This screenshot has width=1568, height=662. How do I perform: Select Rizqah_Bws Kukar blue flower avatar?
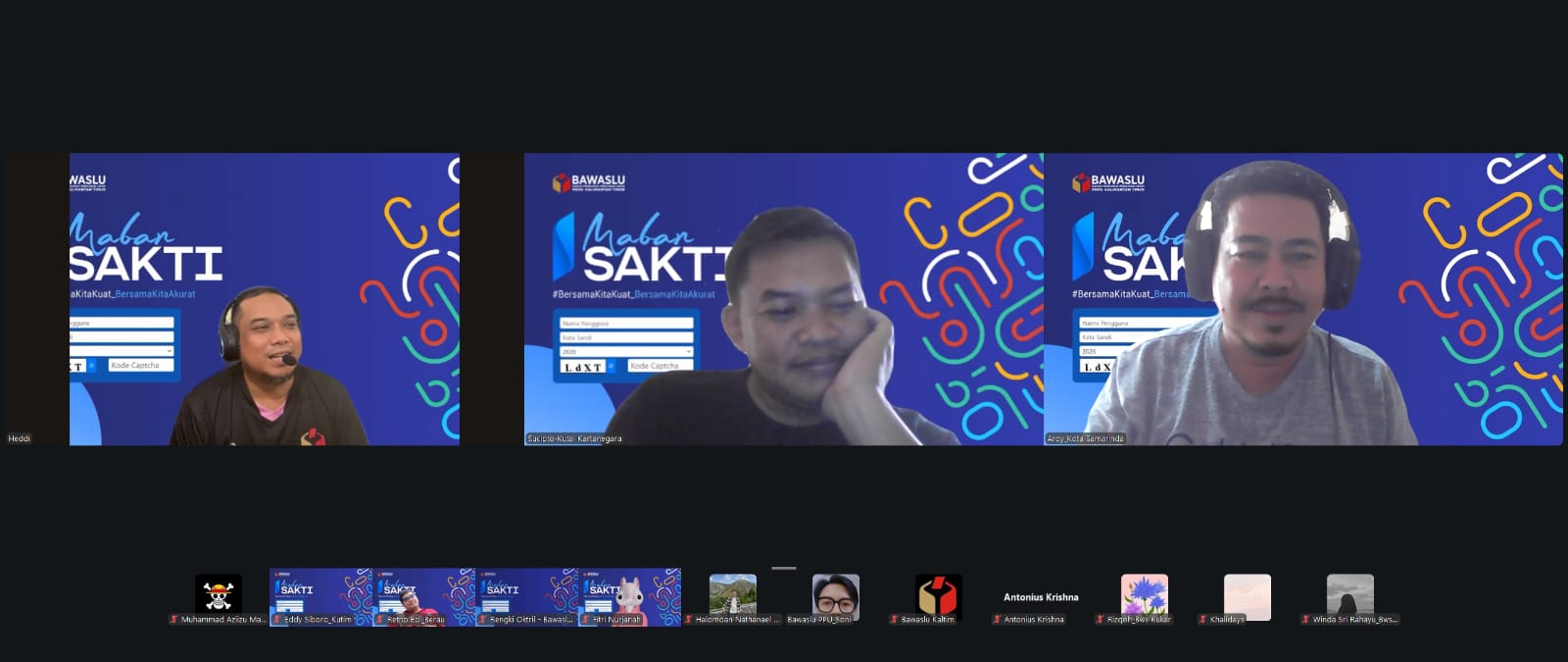1145,596
